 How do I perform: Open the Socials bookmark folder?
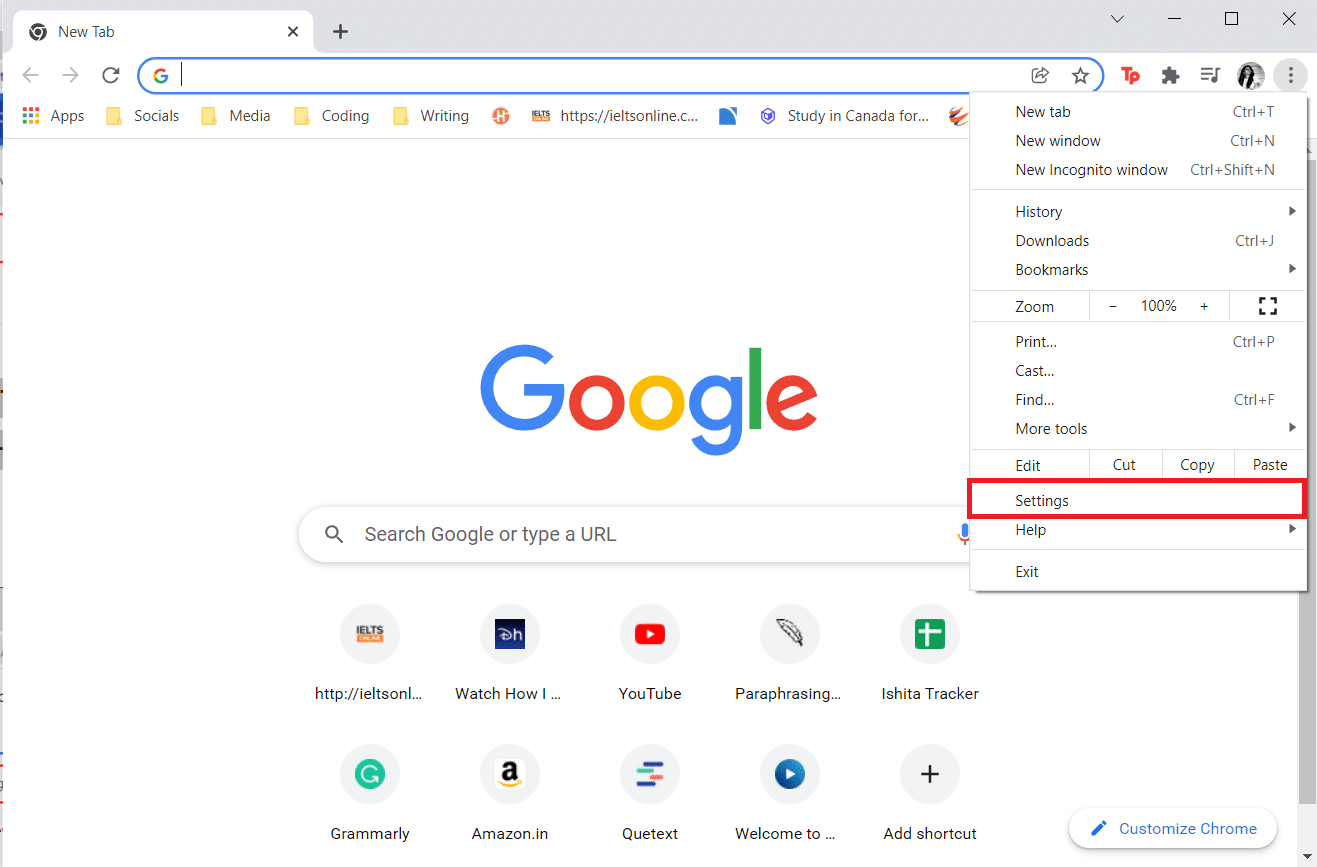pos(143,116)
